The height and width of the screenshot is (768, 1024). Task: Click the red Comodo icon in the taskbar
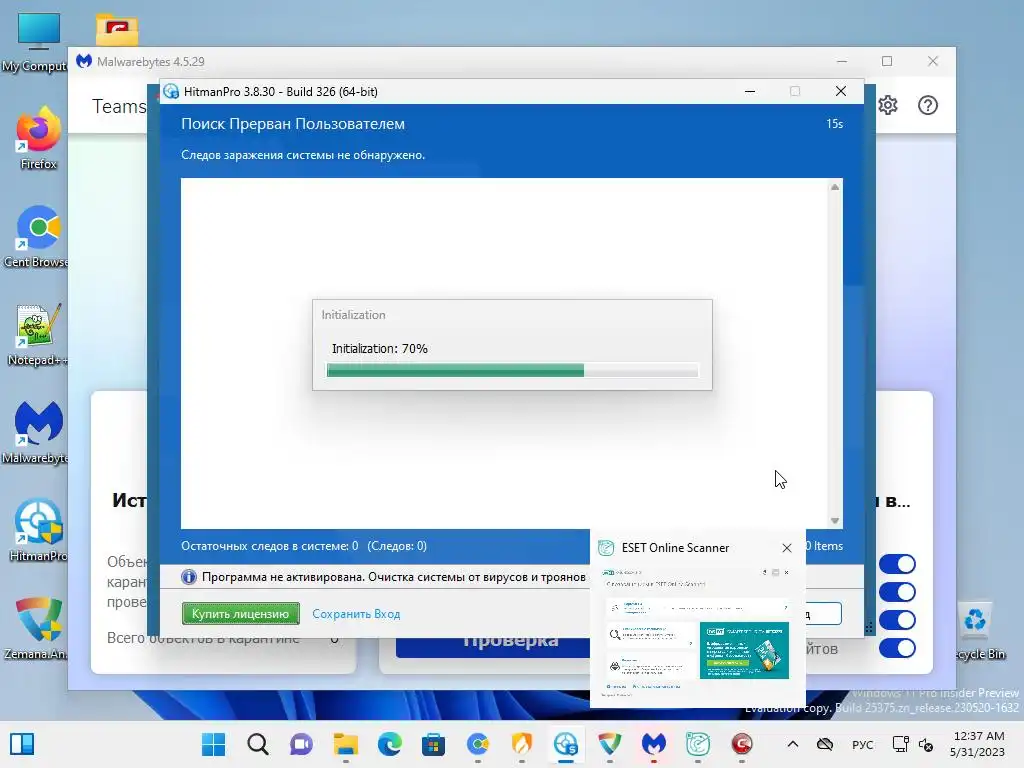741,744
